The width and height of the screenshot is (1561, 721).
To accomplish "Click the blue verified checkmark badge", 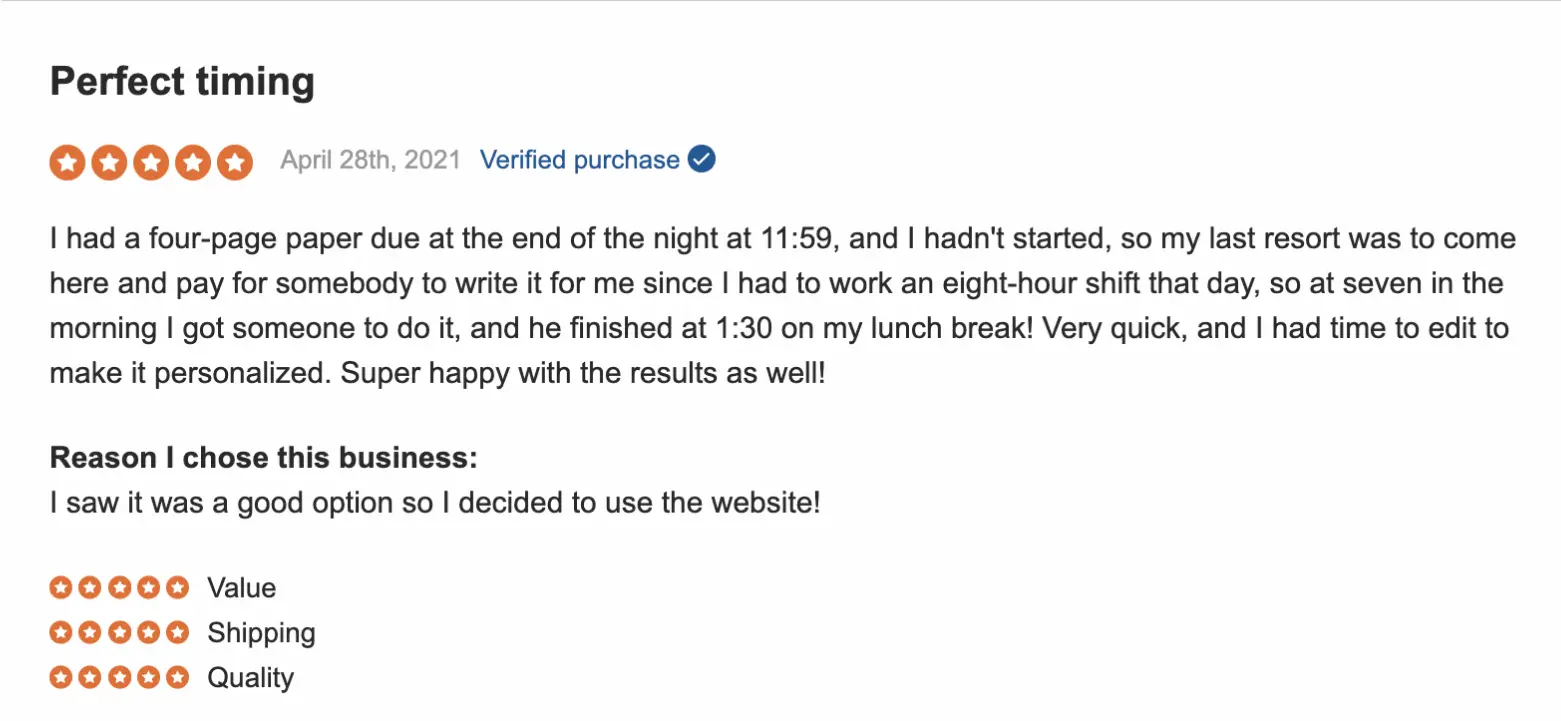I will [x=702, y=160].
